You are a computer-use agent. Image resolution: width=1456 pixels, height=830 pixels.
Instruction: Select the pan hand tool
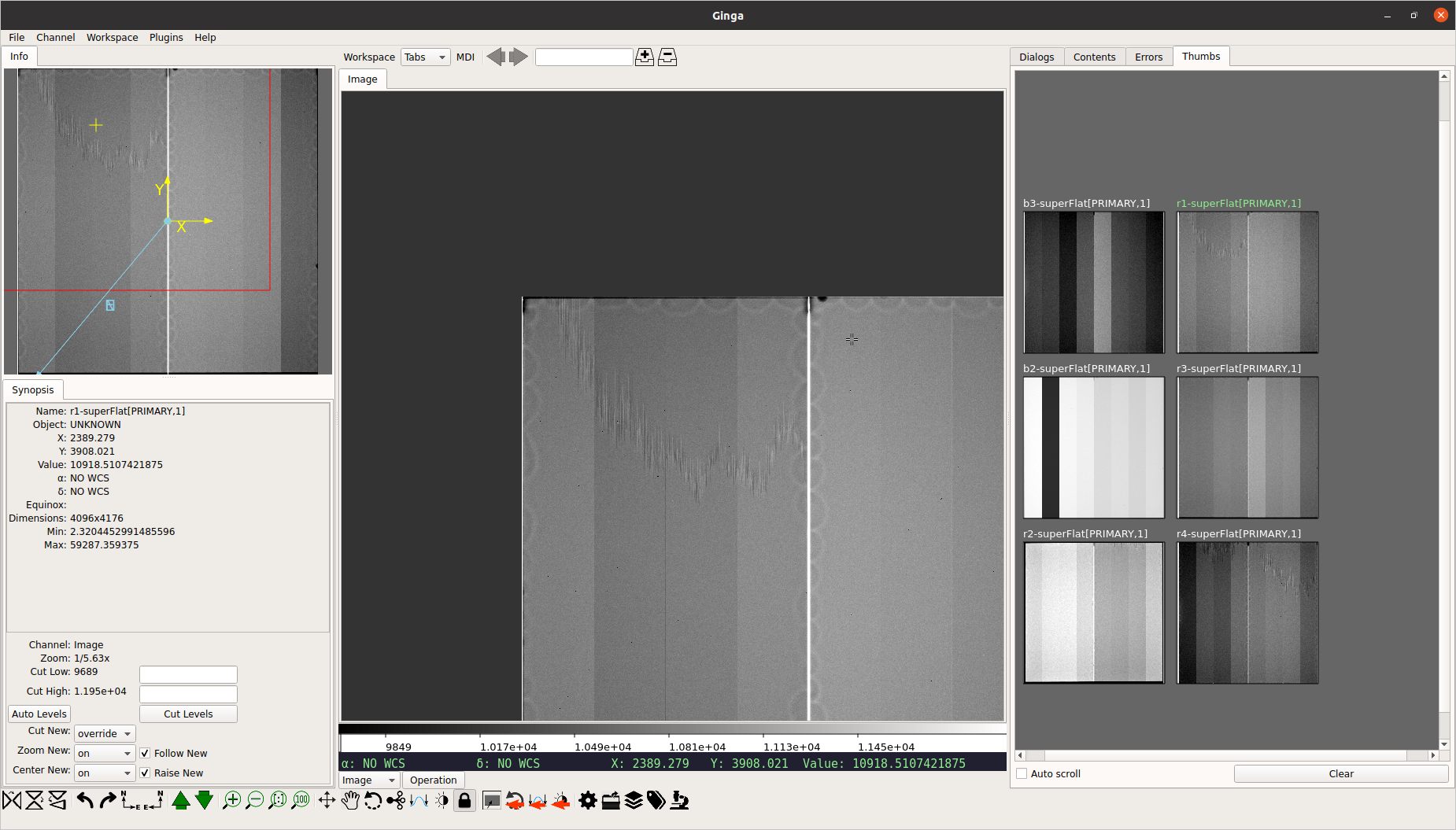click(x=350, y=801)
